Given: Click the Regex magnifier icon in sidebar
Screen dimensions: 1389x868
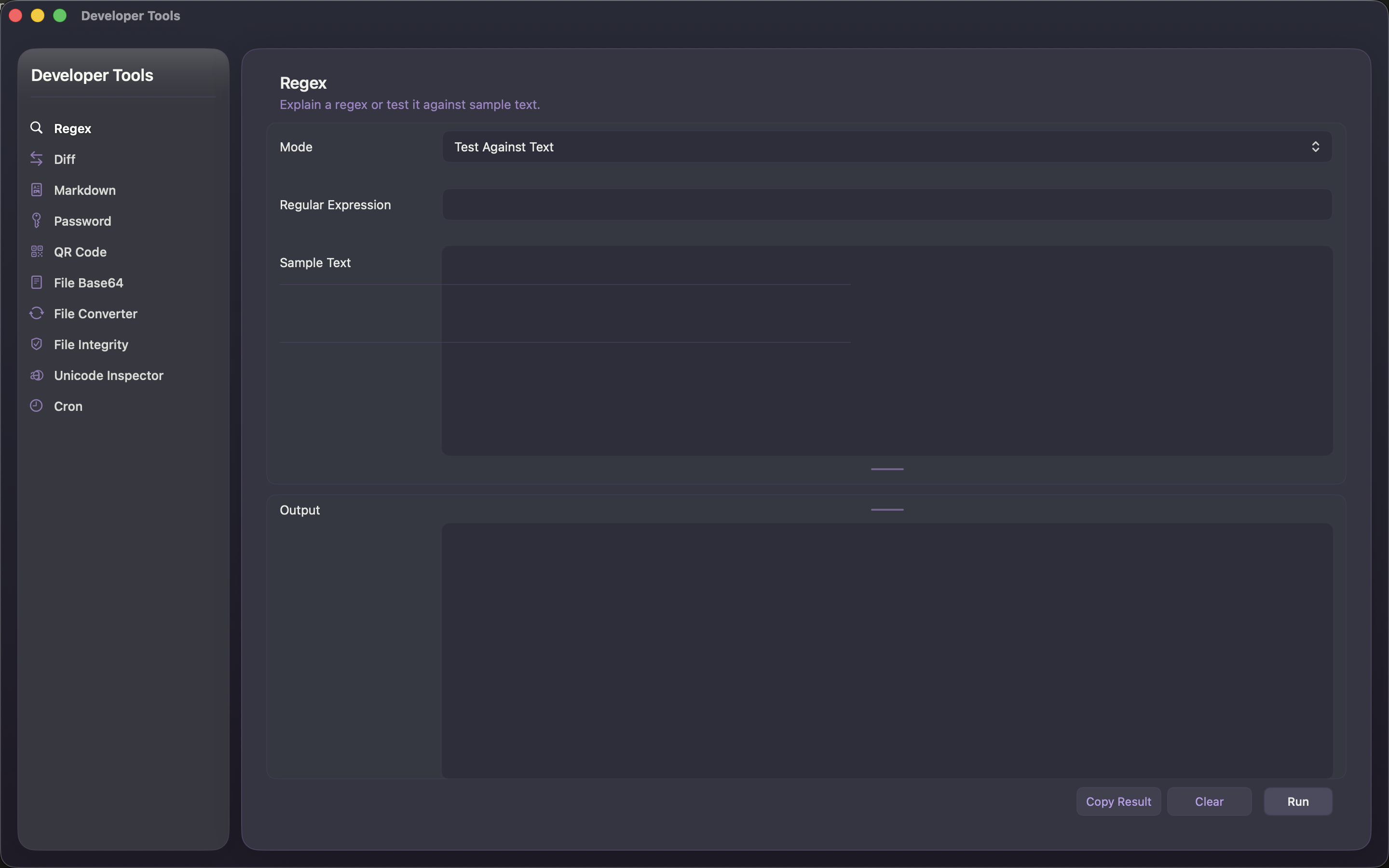Looking at the screenshot, I should (36, 127).
